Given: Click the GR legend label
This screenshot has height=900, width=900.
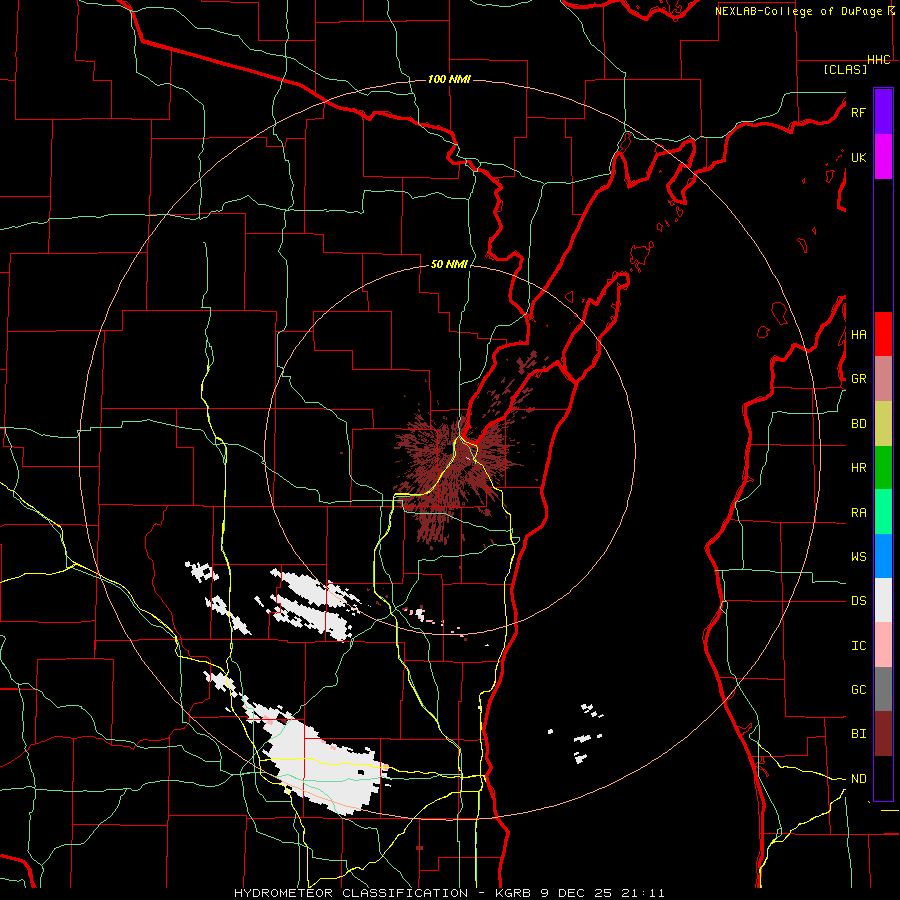Looking at the screenshot, I should pyautogui.click(x=859, y=379).
